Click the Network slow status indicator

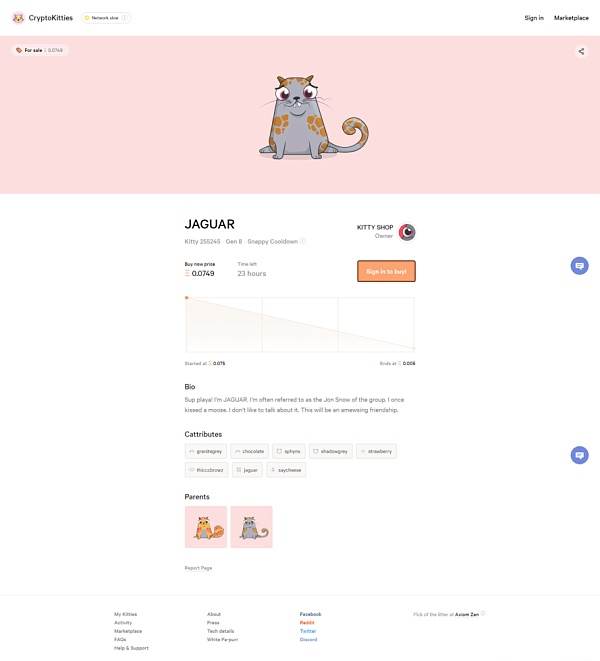(106, 18)
